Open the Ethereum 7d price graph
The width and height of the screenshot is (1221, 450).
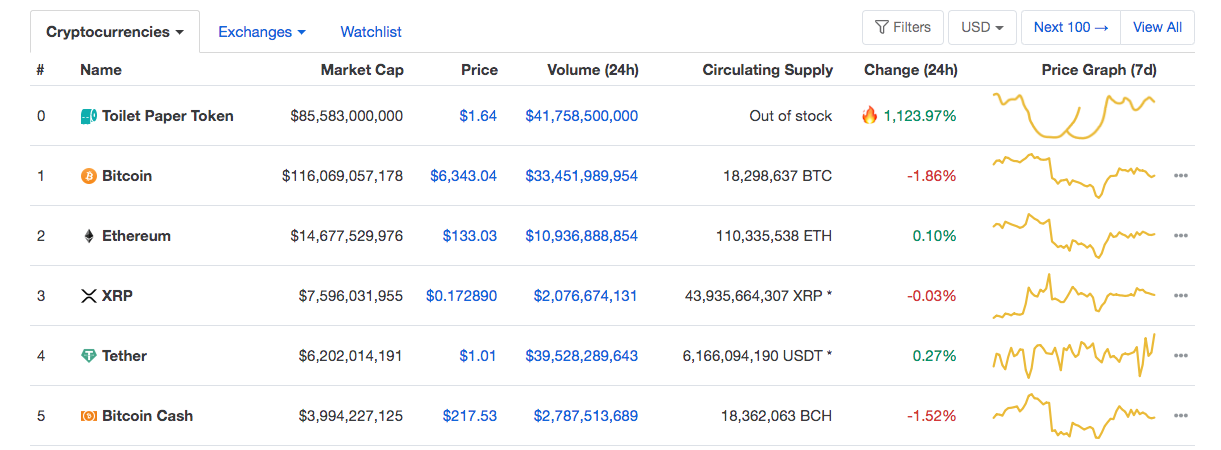click(1073, 236)
